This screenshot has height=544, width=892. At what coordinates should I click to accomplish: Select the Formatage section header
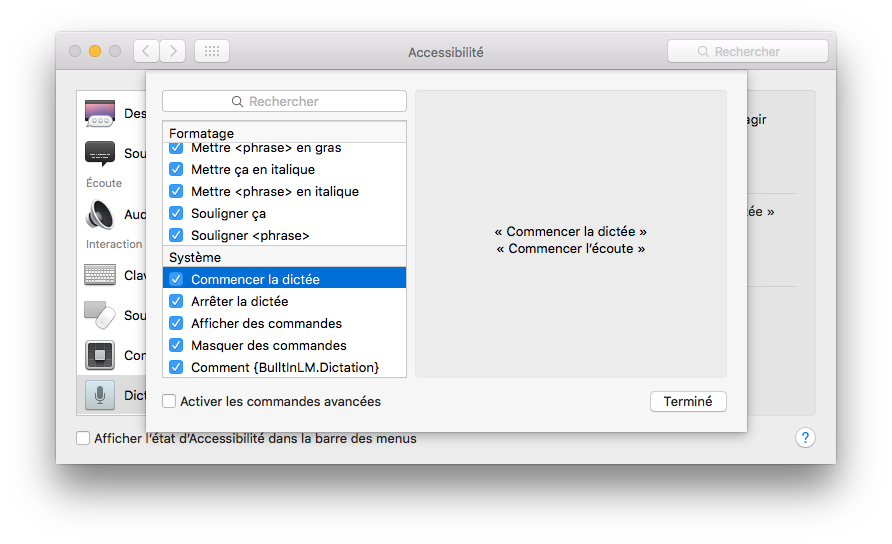(284, 133)
